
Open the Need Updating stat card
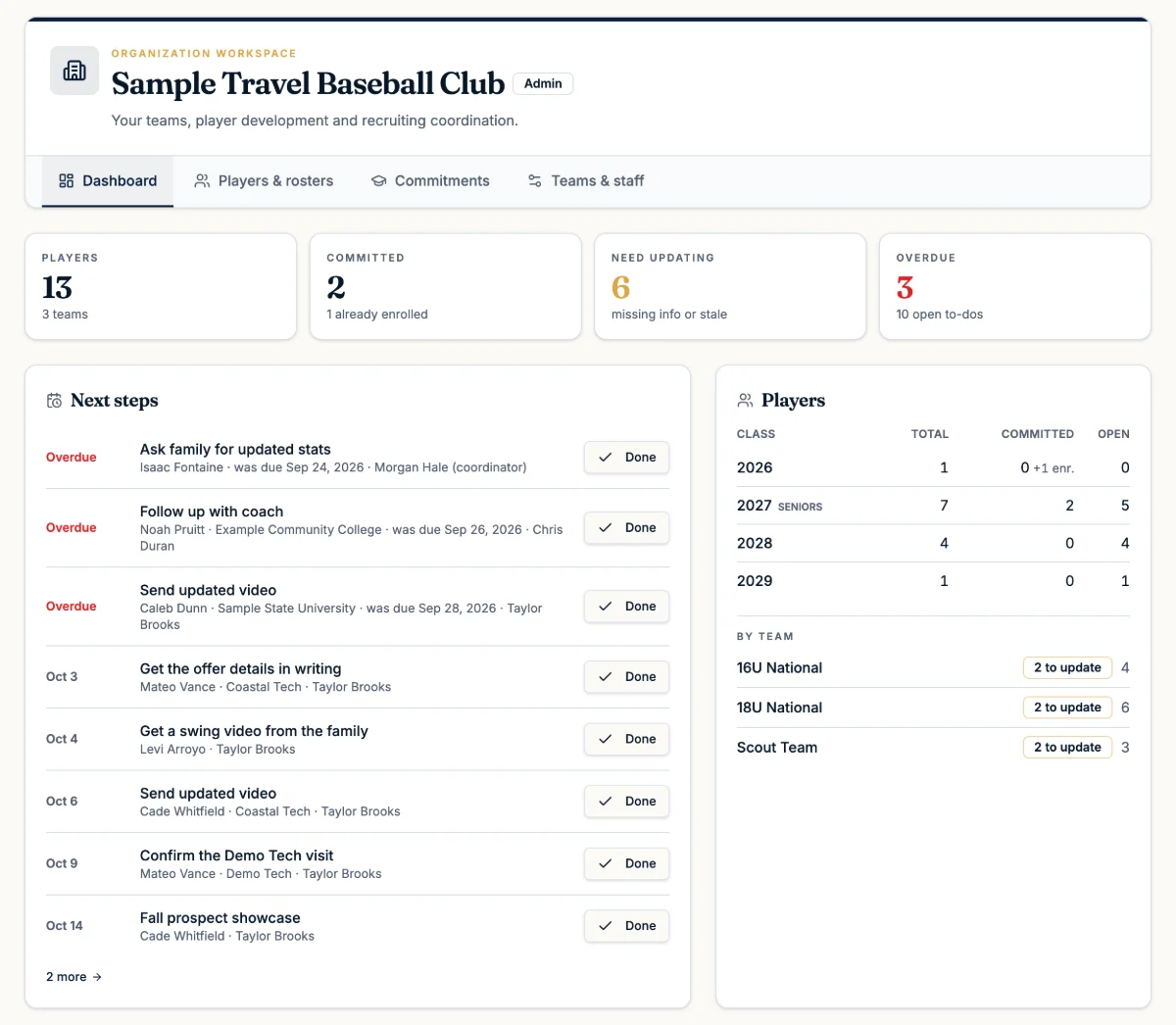pyautogui.click(x=730, y=286)
